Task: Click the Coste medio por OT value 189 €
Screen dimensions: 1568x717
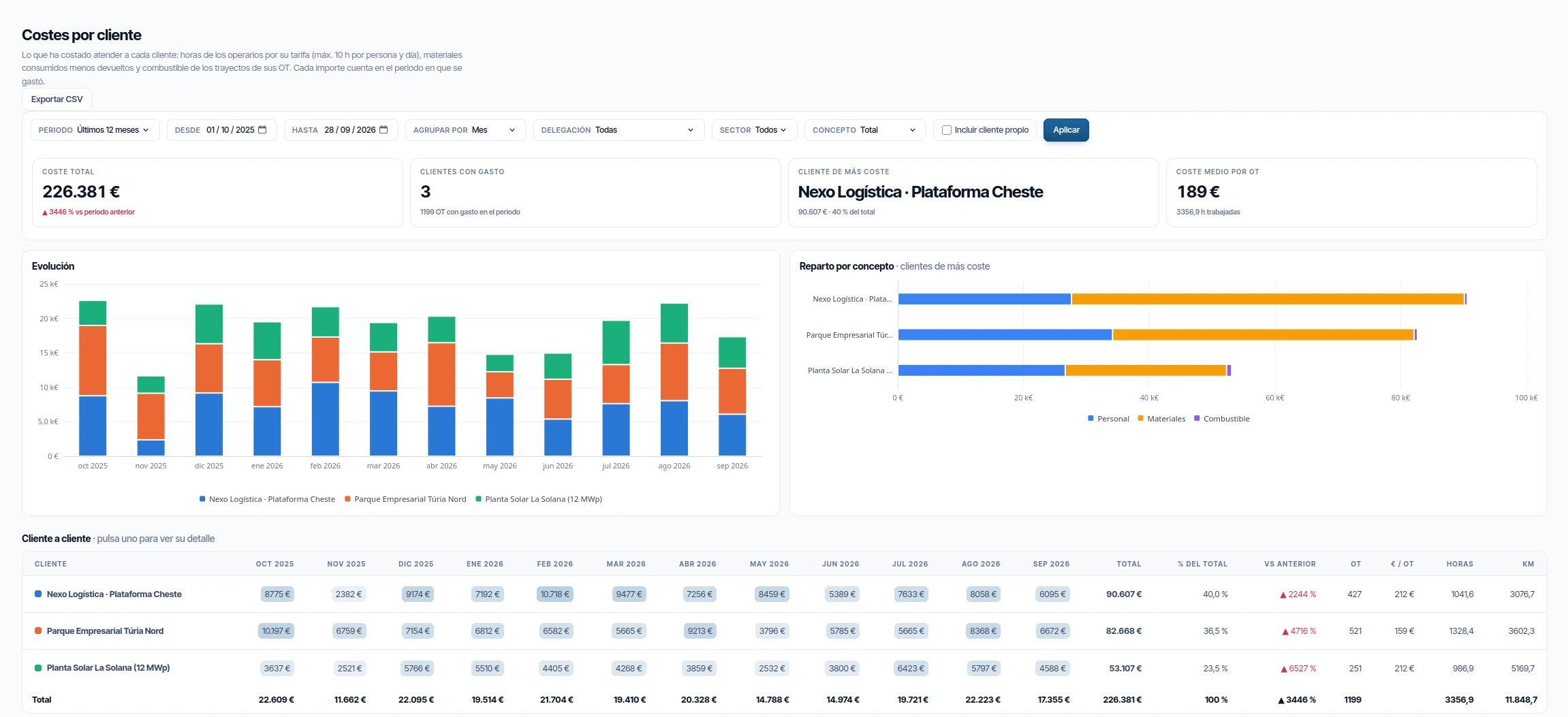Action: coord(1197,192)
